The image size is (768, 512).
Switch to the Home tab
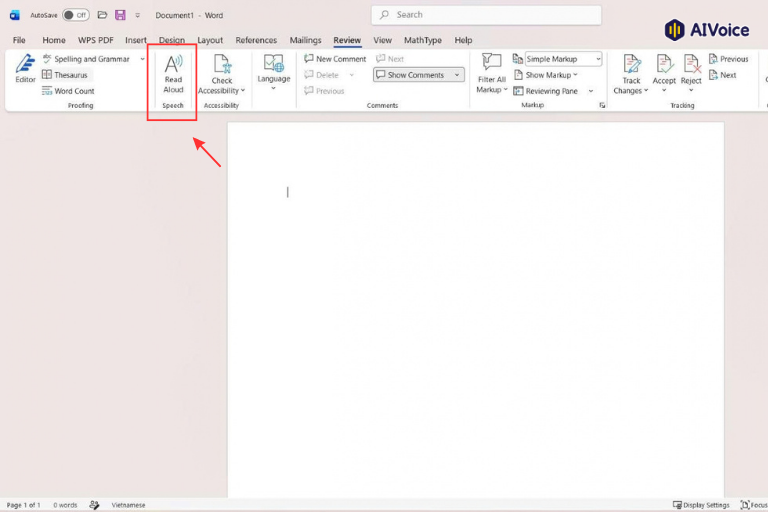coord(54,40)
